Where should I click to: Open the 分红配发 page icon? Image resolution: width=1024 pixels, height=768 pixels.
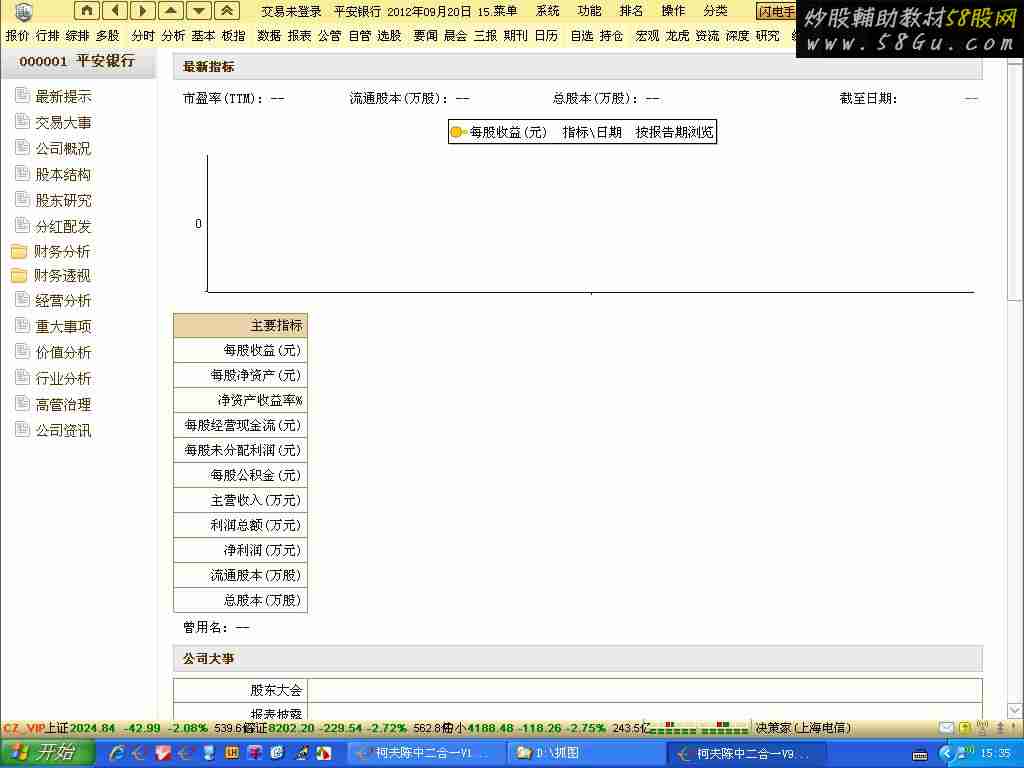pos(22,225)
